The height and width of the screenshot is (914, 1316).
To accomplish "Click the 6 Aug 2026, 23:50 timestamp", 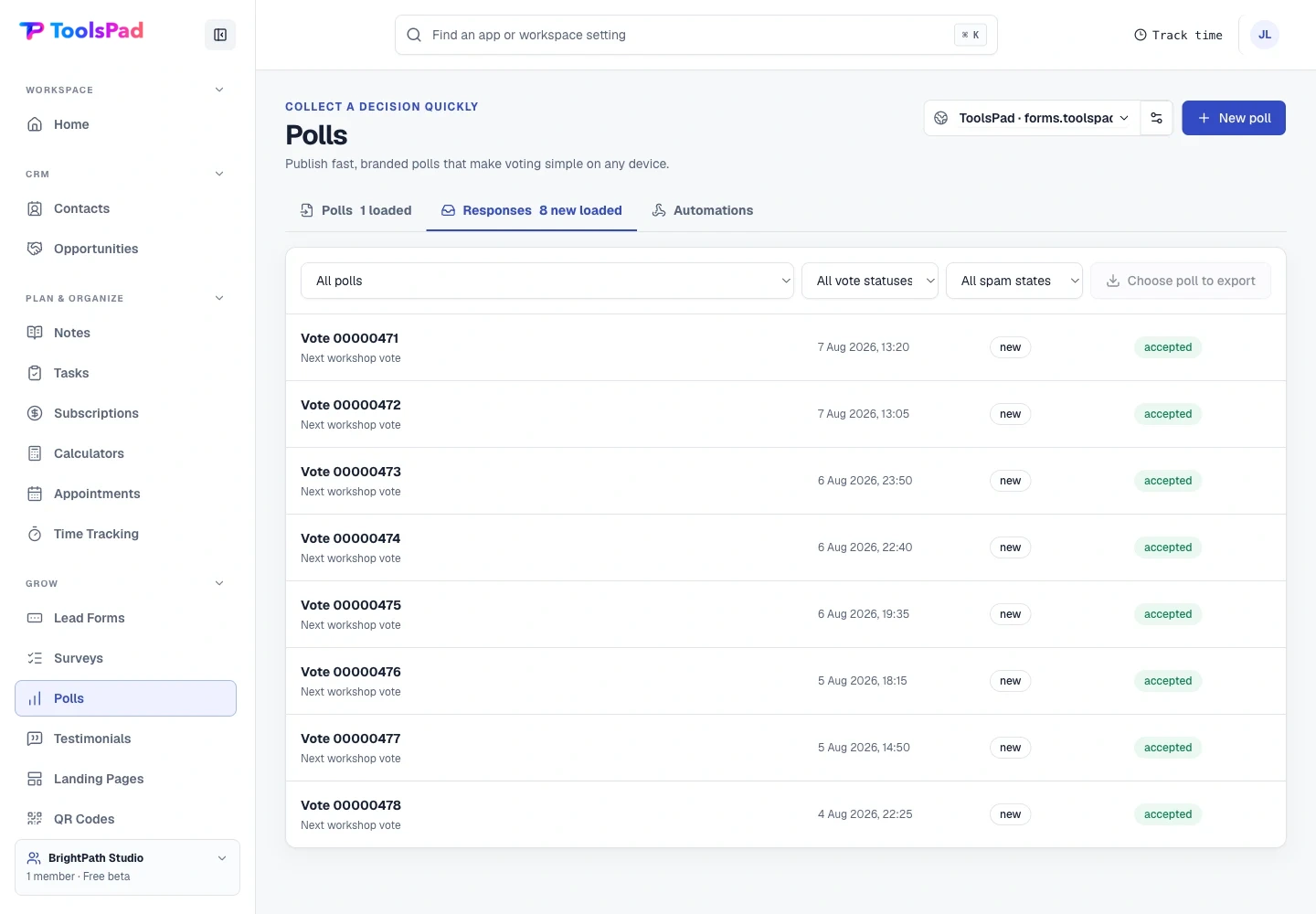I will (x=865, y=481).
